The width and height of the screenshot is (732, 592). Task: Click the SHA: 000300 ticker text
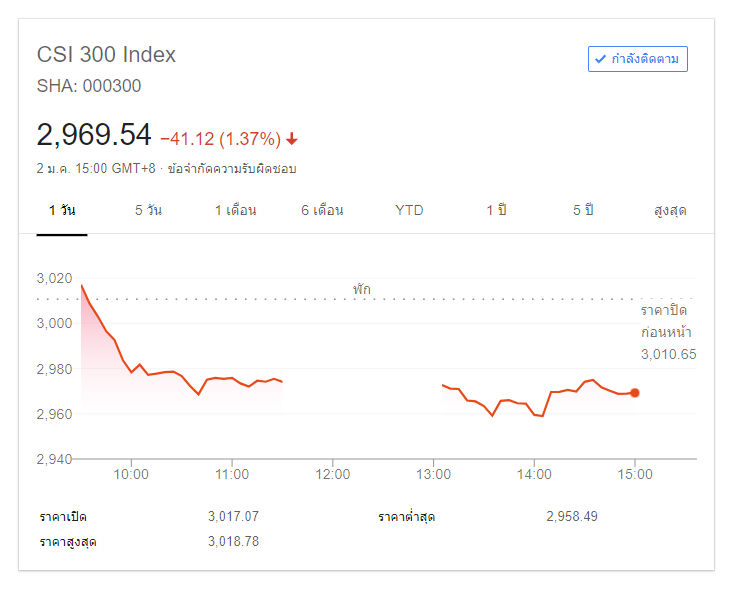click(x=89, y=86)
